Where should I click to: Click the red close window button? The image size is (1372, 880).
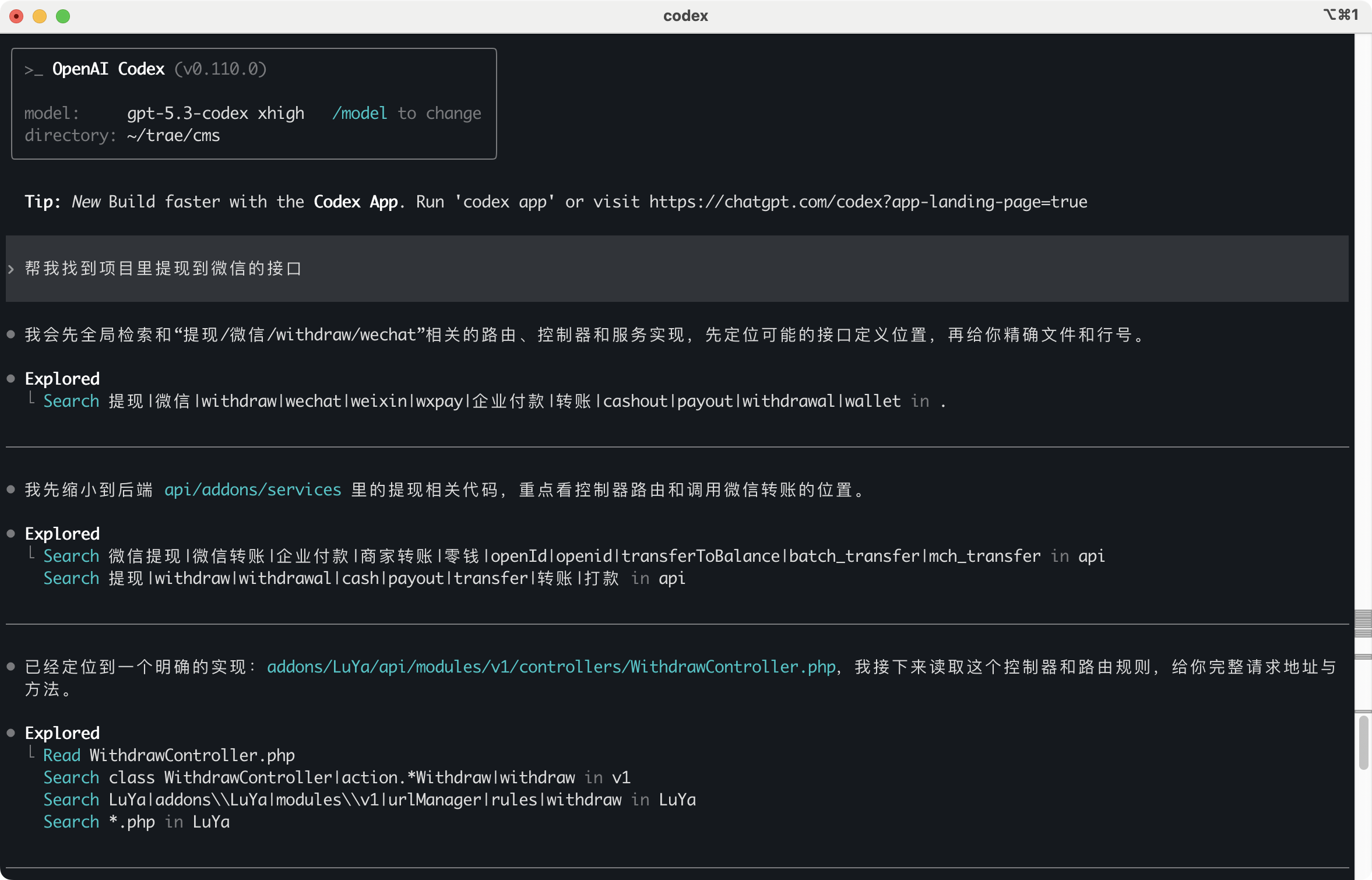pos(16,16)
